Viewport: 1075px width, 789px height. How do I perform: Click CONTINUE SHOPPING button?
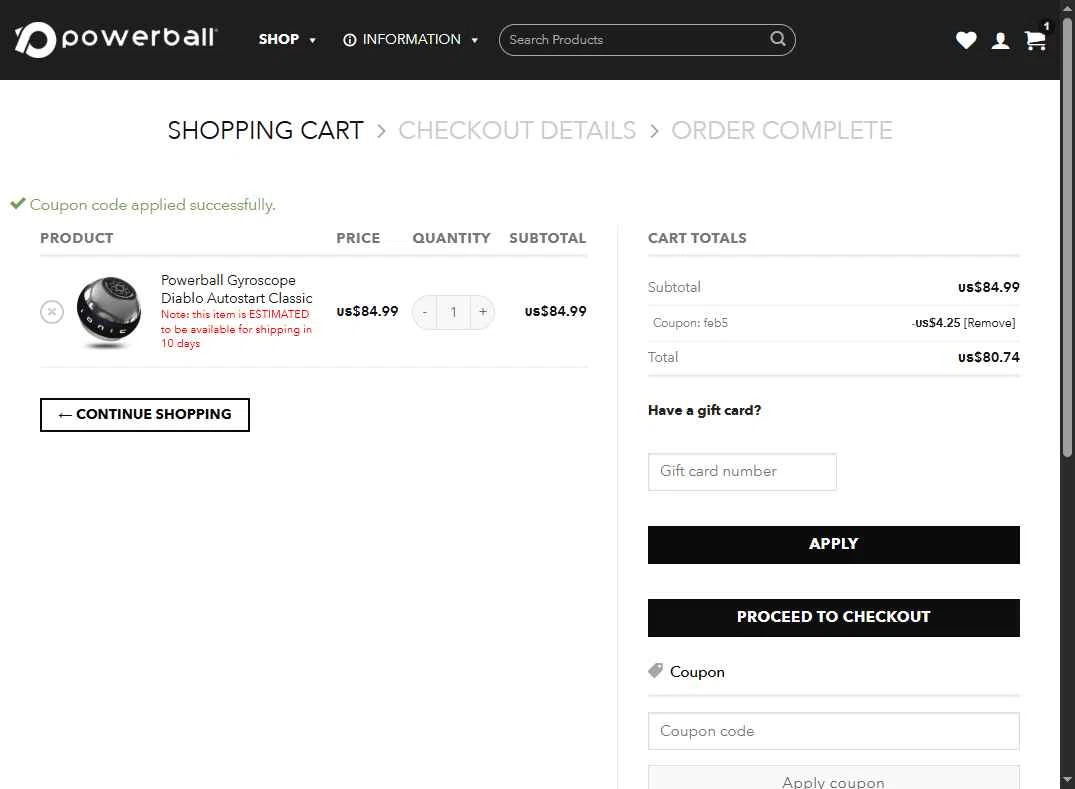[x=145, y=415]
